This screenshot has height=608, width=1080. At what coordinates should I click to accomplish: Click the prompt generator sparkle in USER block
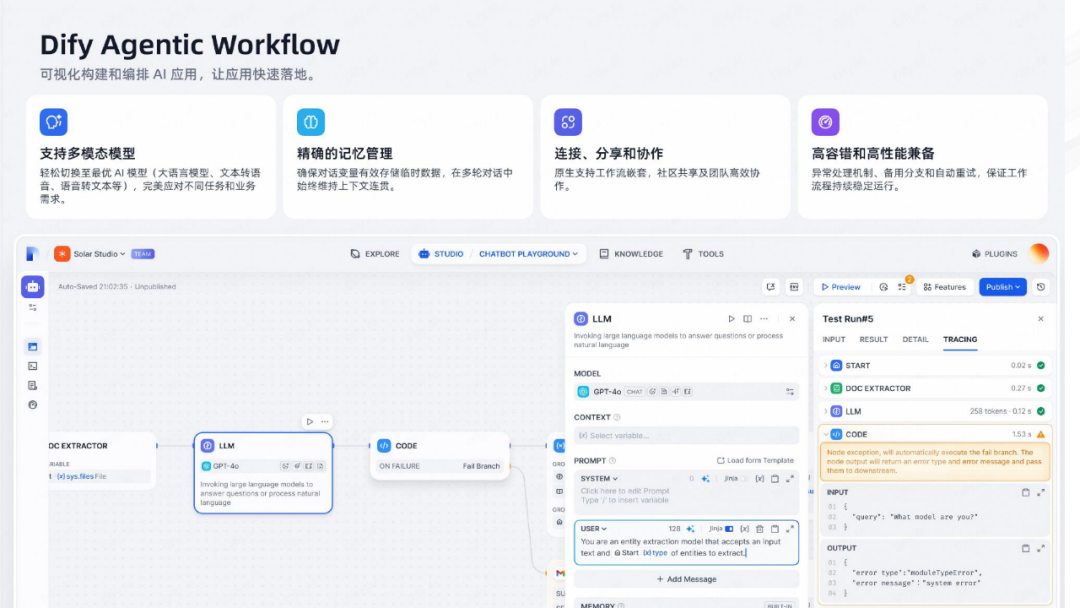[x=690, y=529]
